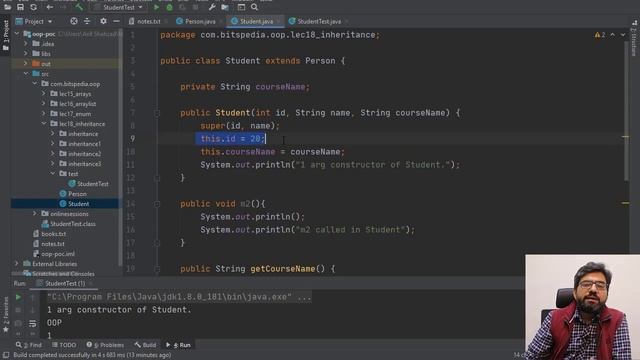This screenshot has width=640, height=360.
Task: Select opened file target icon in Project panel
Action: [73, 21]
